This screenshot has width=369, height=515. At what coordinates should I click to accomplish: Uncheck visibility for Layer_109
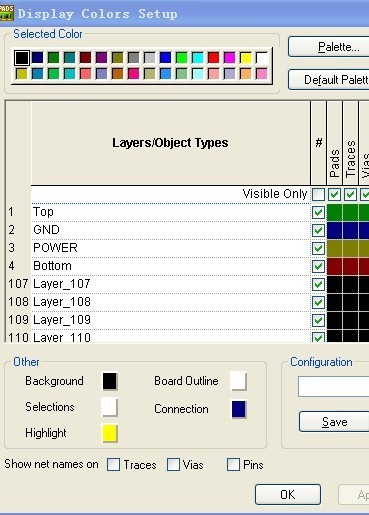(318, 320)
